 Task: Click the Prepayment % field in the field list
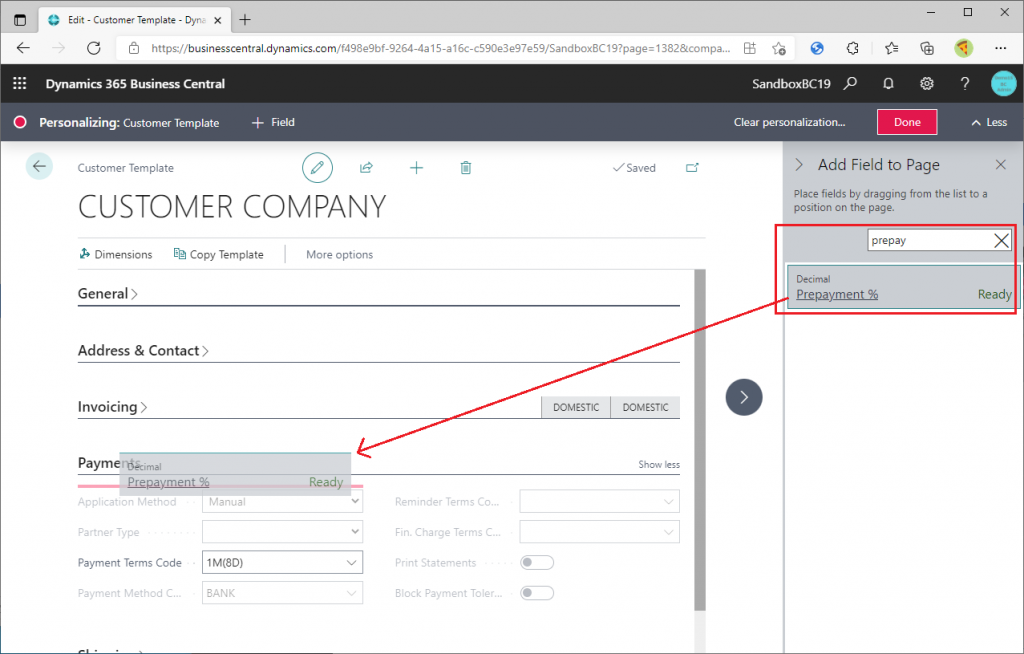pos(903,287)
